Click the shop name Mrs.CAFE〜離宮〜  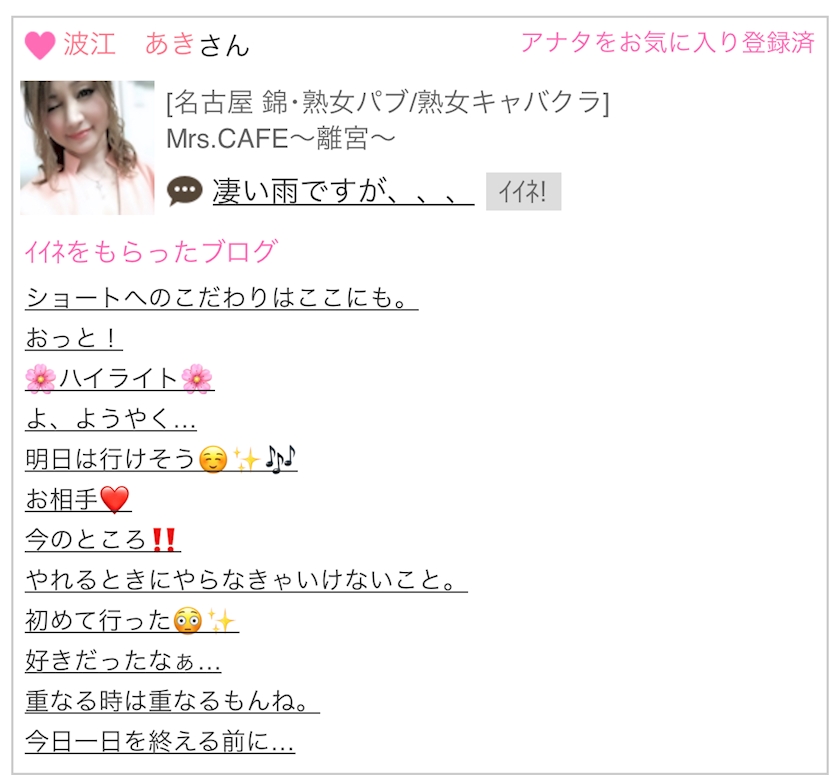(x=281, y=139)
